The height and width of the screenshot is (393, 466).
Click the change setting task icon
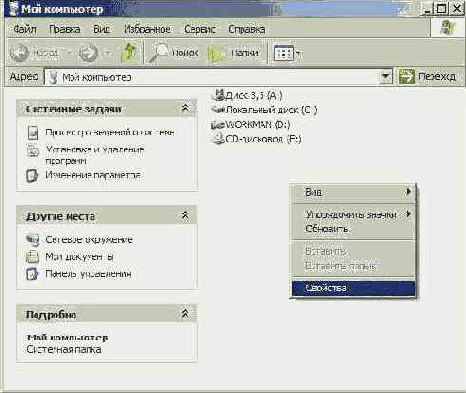[x=32, y=175]
